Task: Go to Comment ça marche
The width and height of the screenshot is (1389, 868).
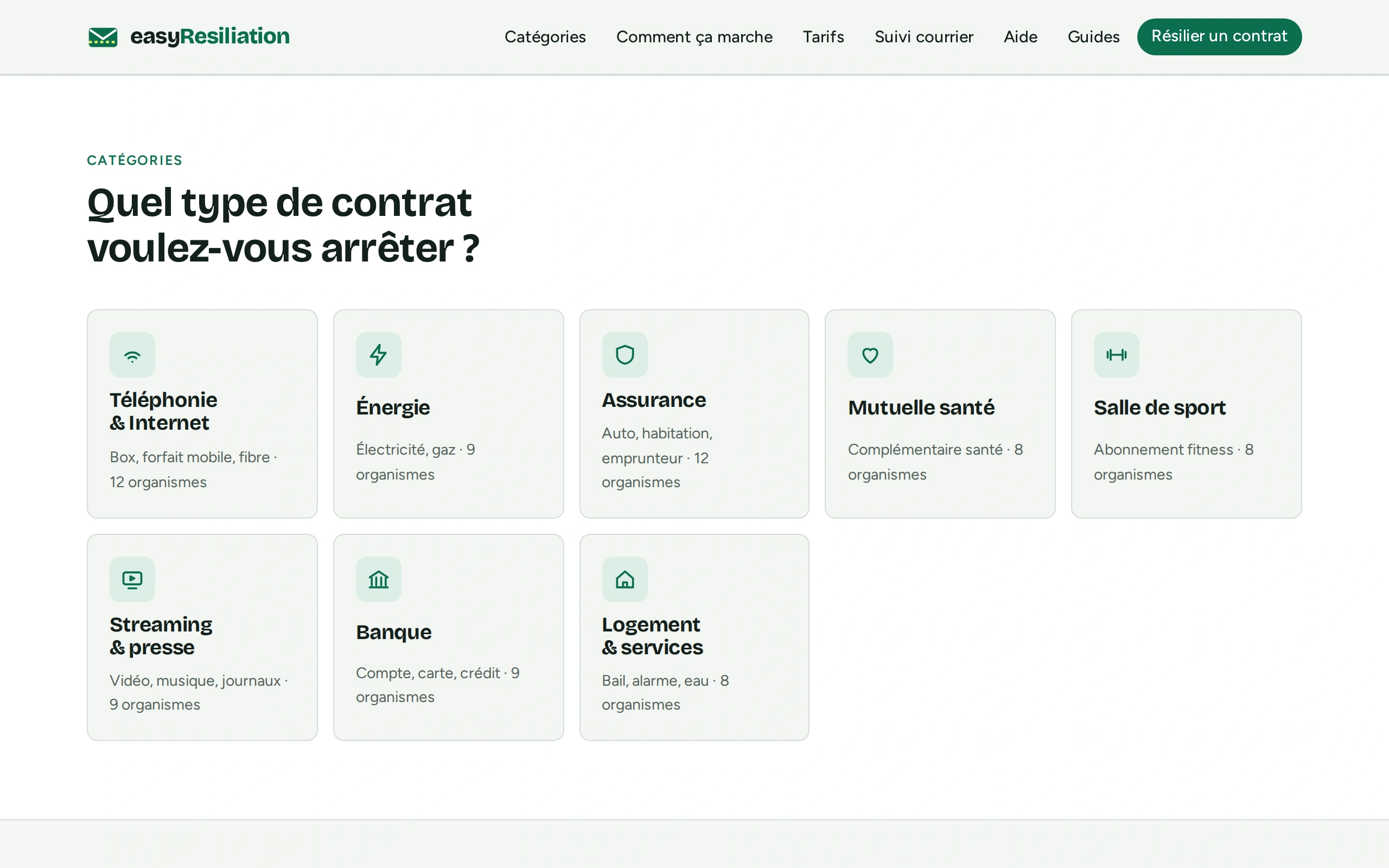Action: click(x=694, y=37)
